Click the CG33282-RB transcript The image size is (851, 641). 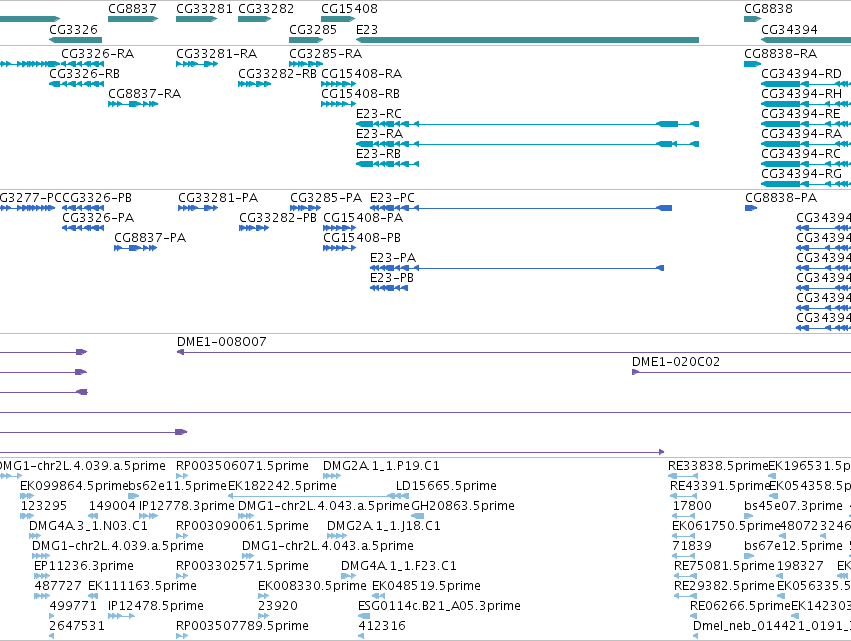pyautogui.click(x=255, y=84)
